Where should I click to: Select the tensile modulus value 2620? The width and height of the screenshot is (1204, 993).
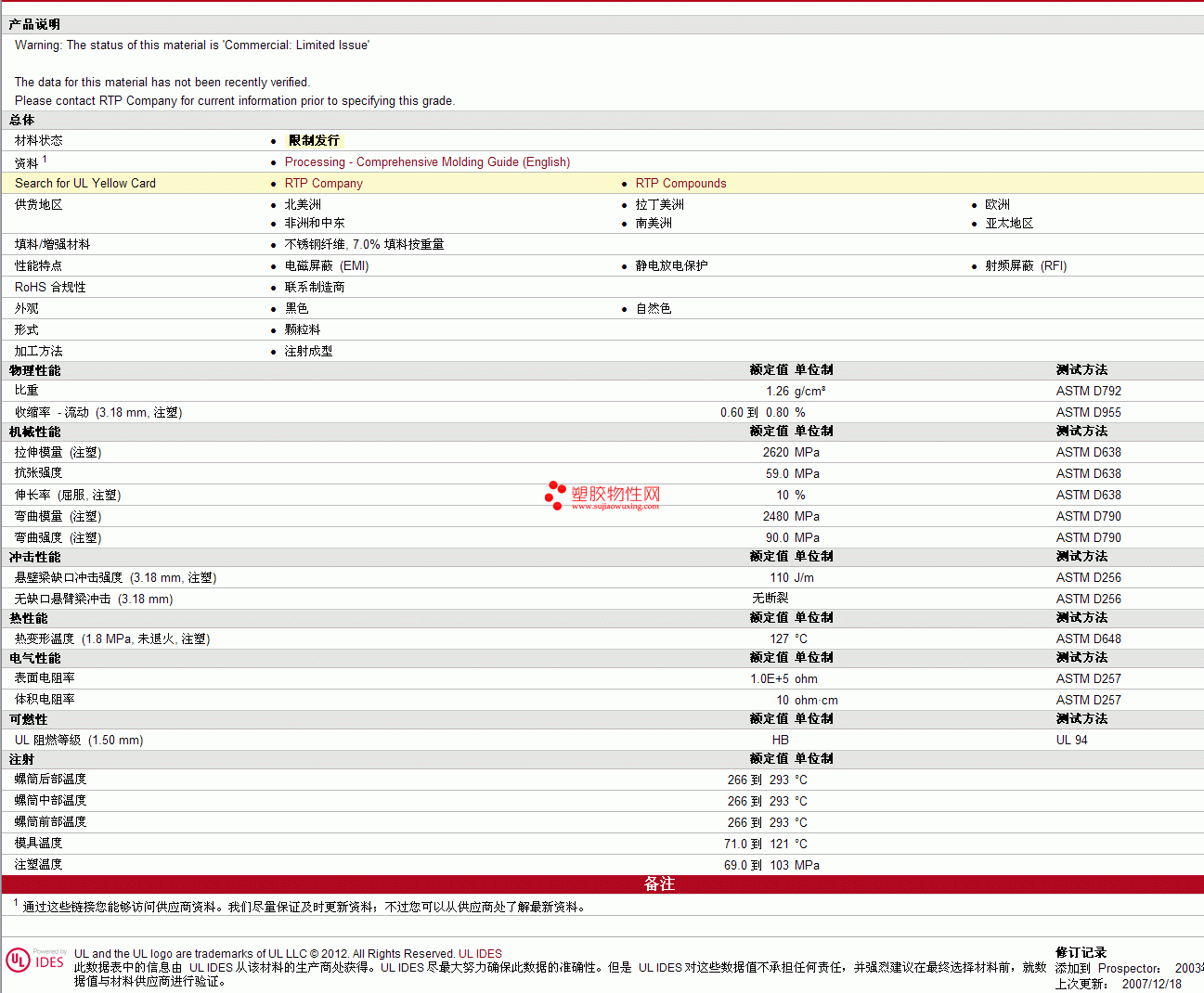(x=776, y=452)
